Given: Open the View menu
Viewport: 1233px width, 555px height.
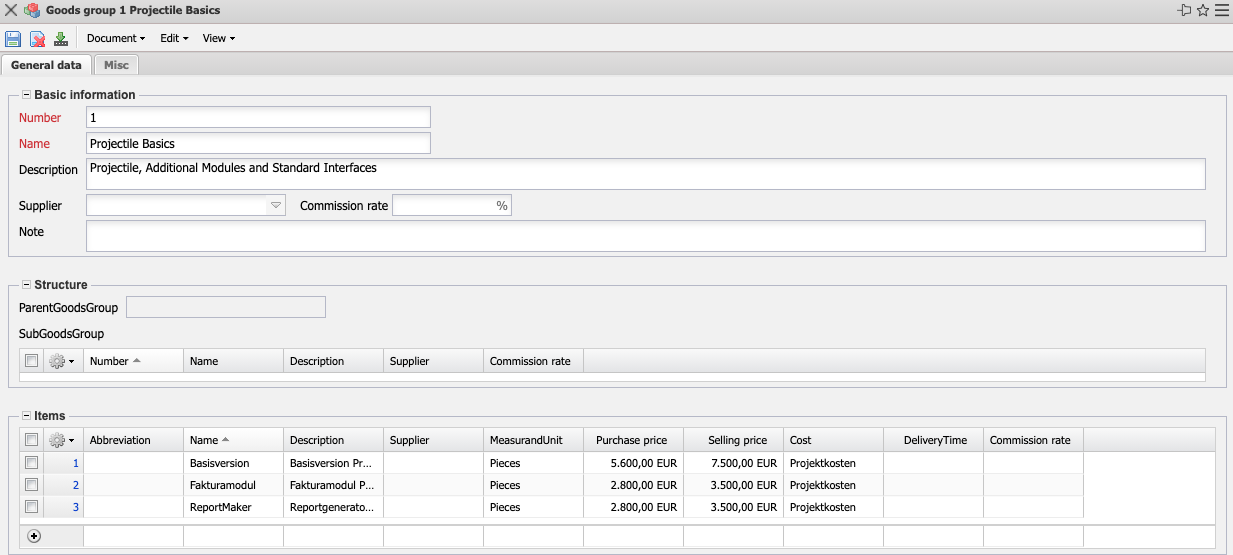Looking at the screenshot, I should [x=218, y=39].
